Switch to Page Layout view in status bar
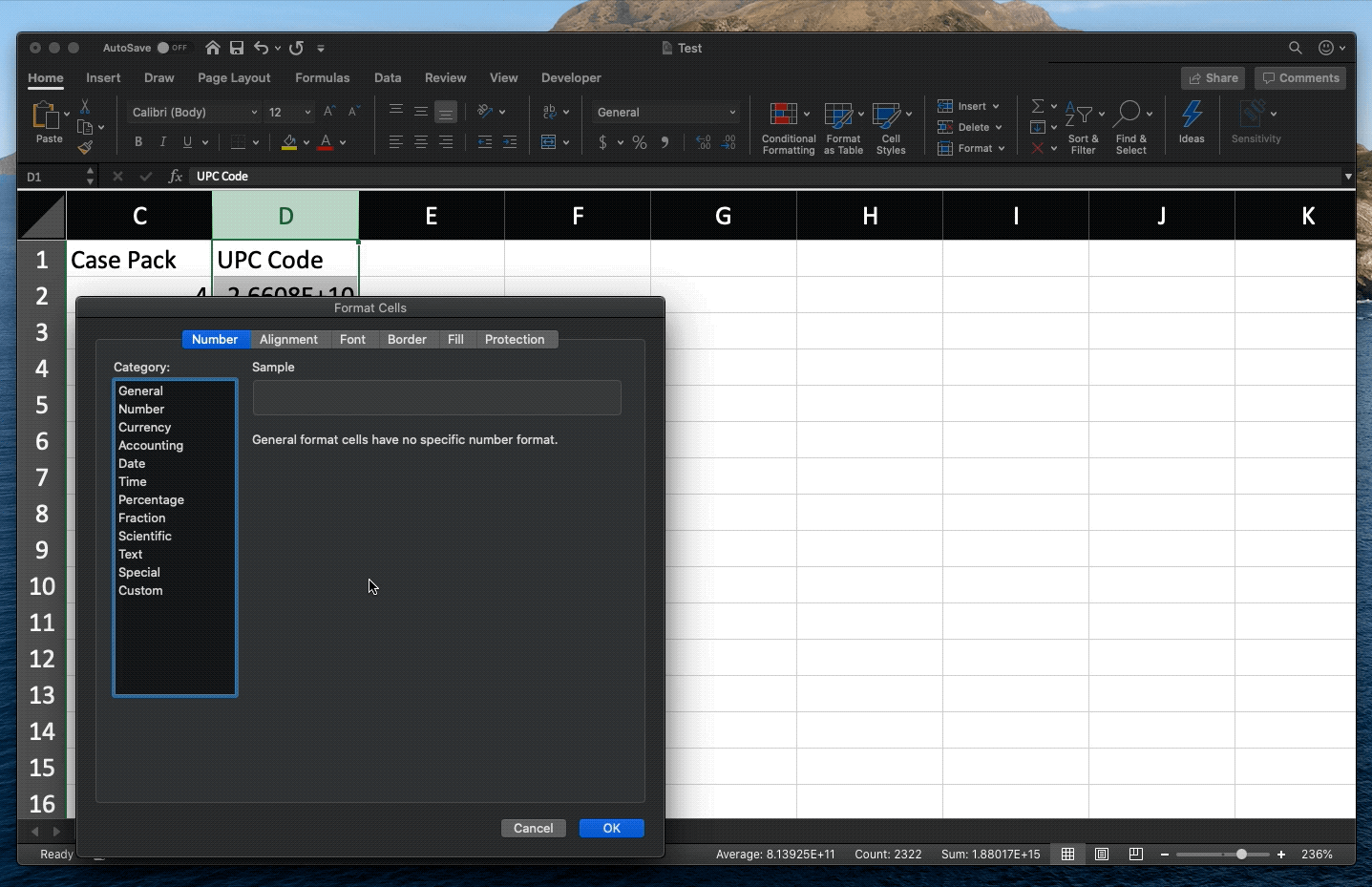1372x887 pixels. [x=1102, y=855]
